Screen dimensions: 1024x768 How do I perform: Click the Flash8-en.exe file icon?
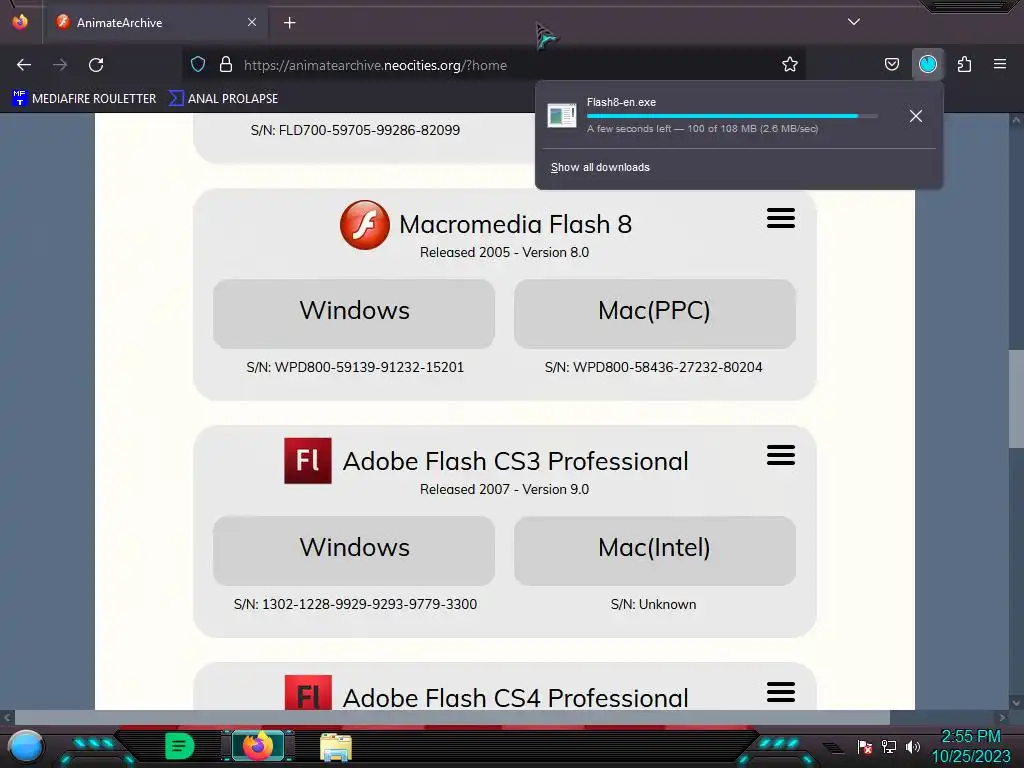pos(562,116)
